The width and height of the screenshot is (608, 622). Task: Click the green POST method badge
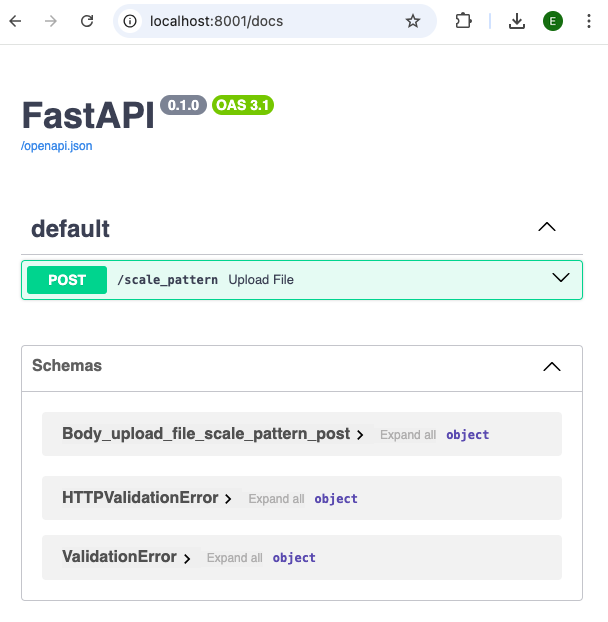click(x=67, y=280)
